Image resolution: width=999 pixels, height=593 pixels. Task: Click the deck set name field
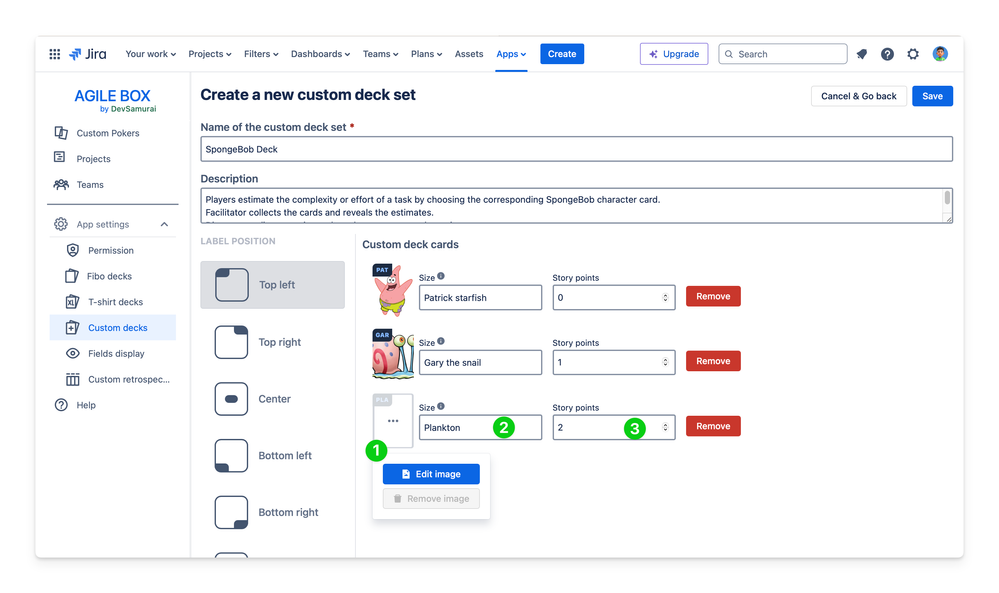tap(577, 149)
